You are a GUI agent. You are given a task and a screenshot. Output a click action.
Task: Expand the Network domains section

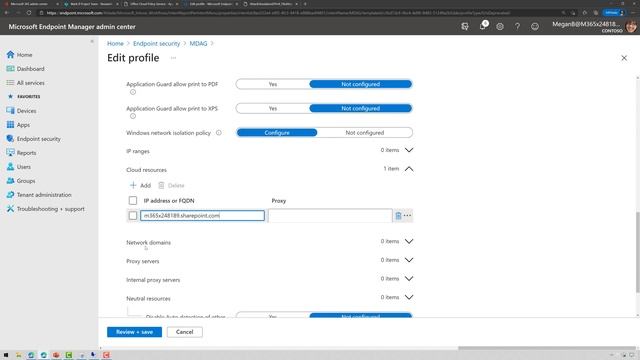[x=409, y=241]
